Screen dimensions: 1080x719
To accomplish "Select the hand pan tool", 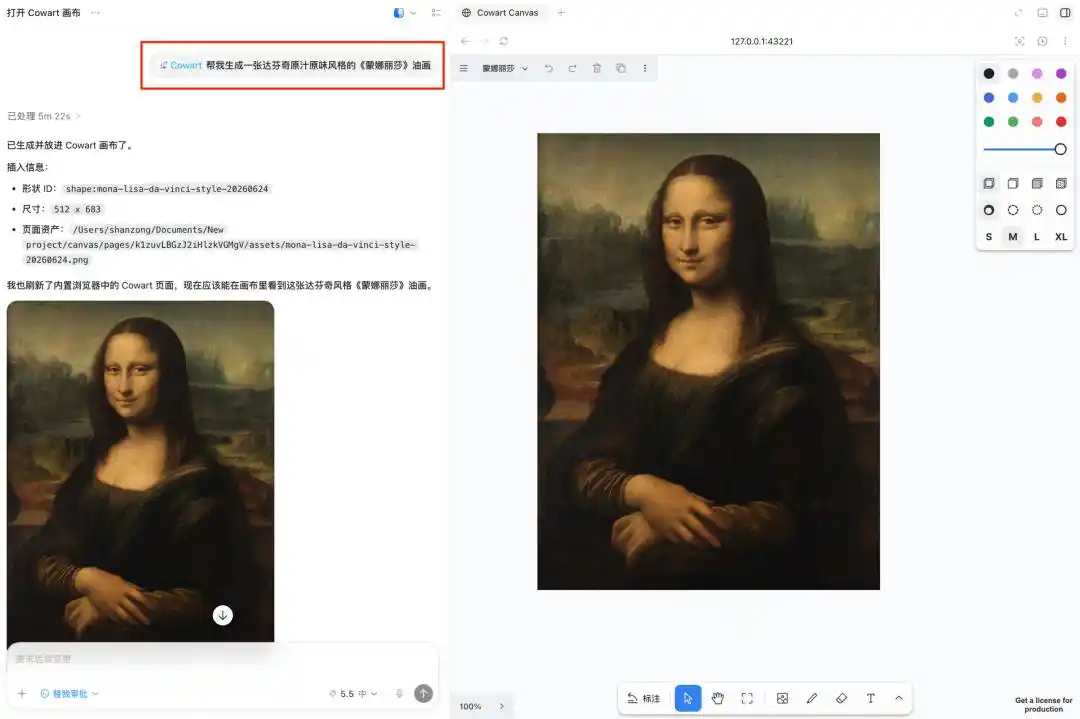I will [x=717, y=698].
